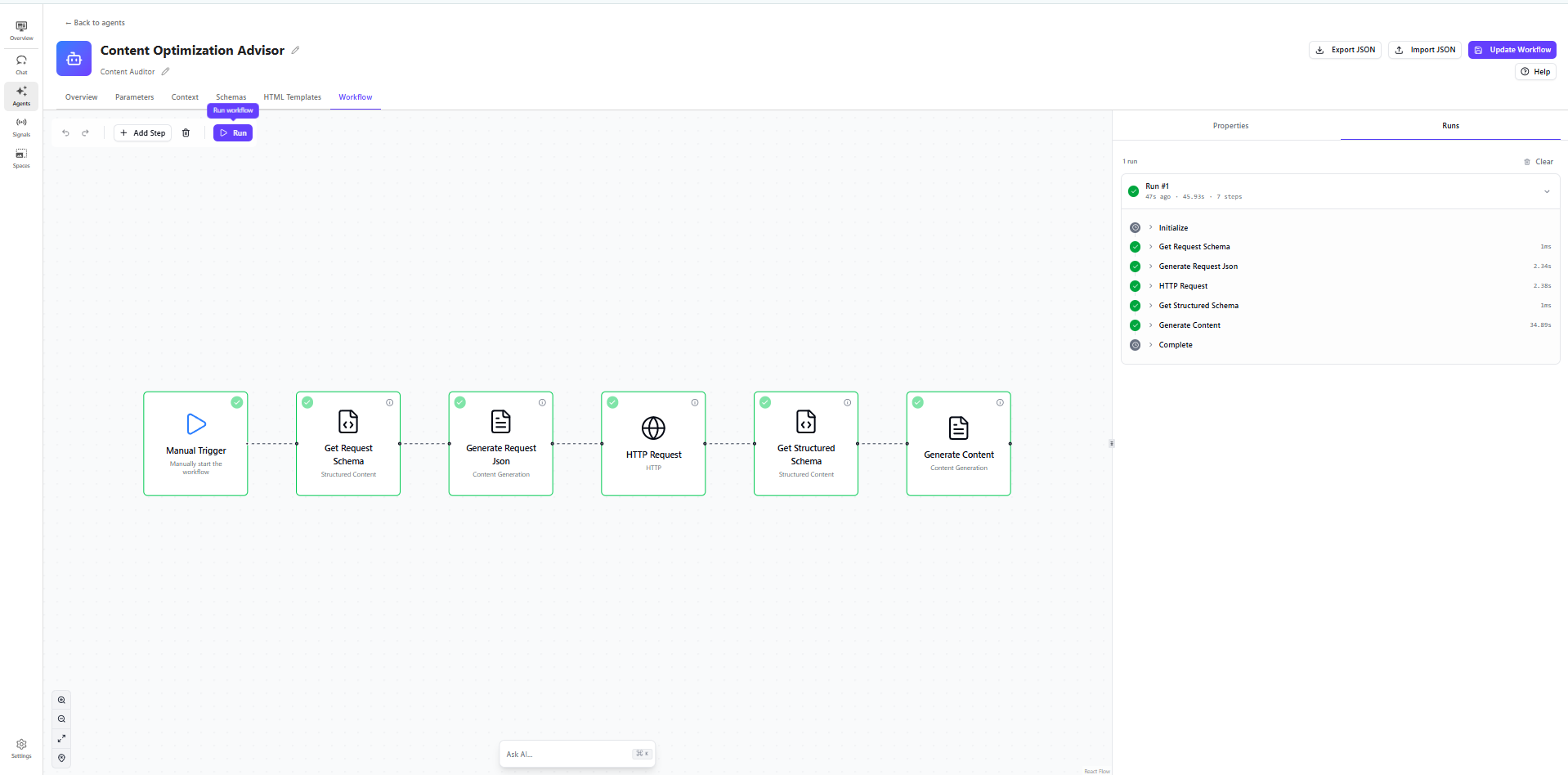Open the Signals sidebar icon

pyautogui.click(x=21, y=127)
